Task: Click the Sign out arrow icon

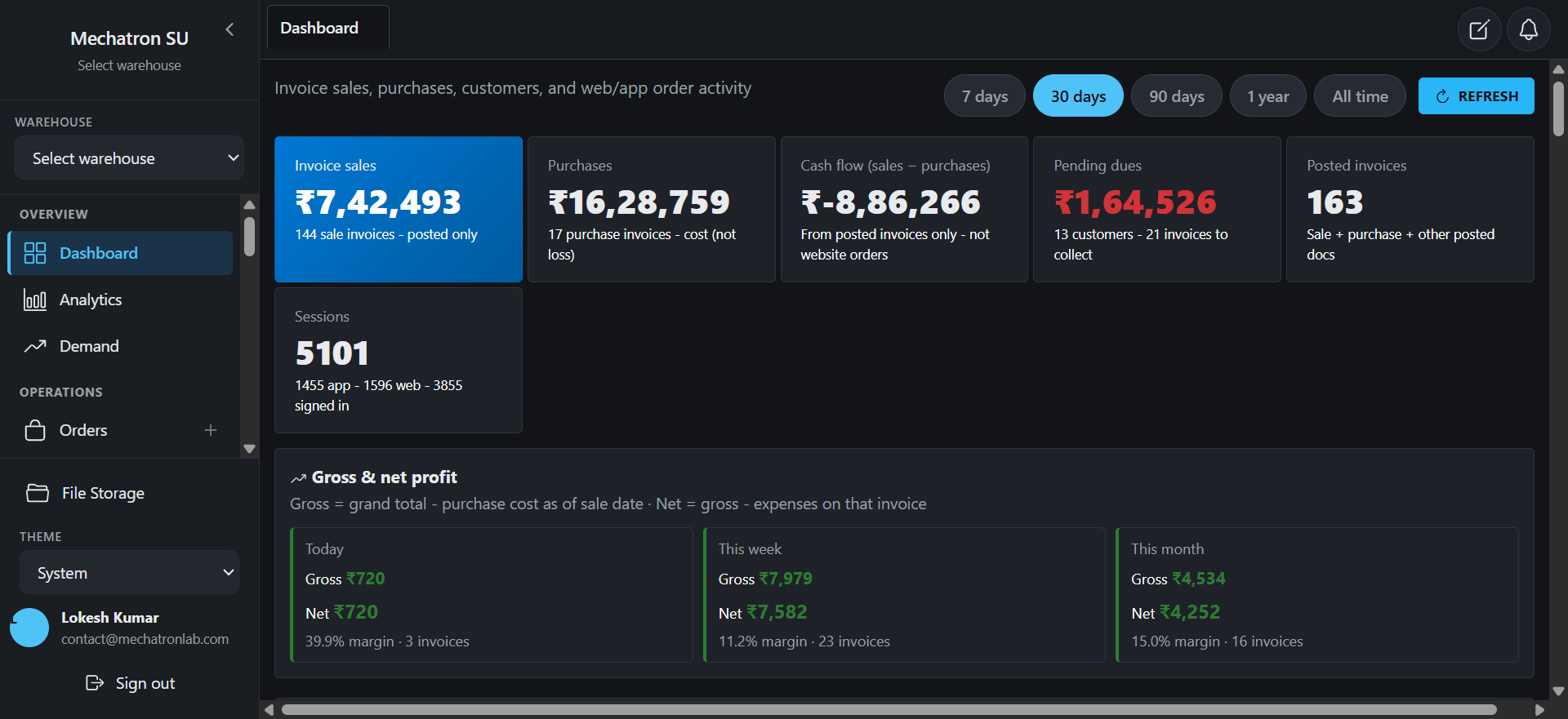Action: point(95,682)
